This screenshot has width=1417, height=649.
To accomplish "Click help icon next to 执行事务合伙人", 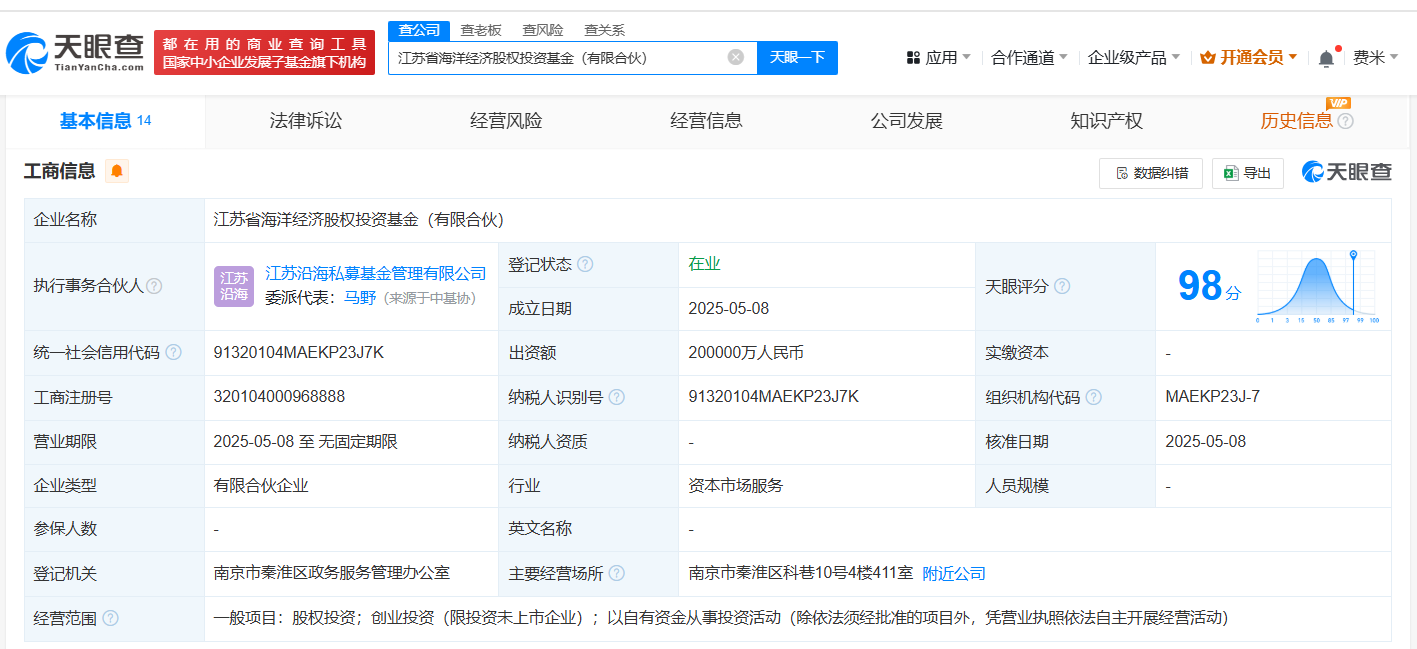I will [154, 286].
